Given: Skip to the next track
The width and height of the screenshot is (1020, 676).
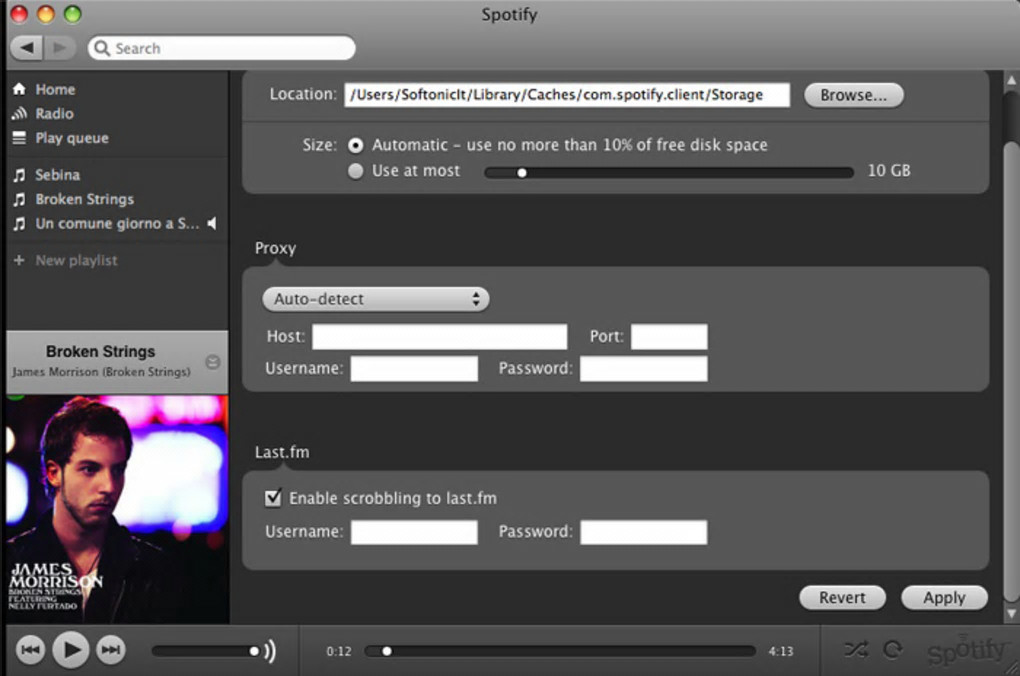Looking at the screenshot, I should tap(111, 649).
